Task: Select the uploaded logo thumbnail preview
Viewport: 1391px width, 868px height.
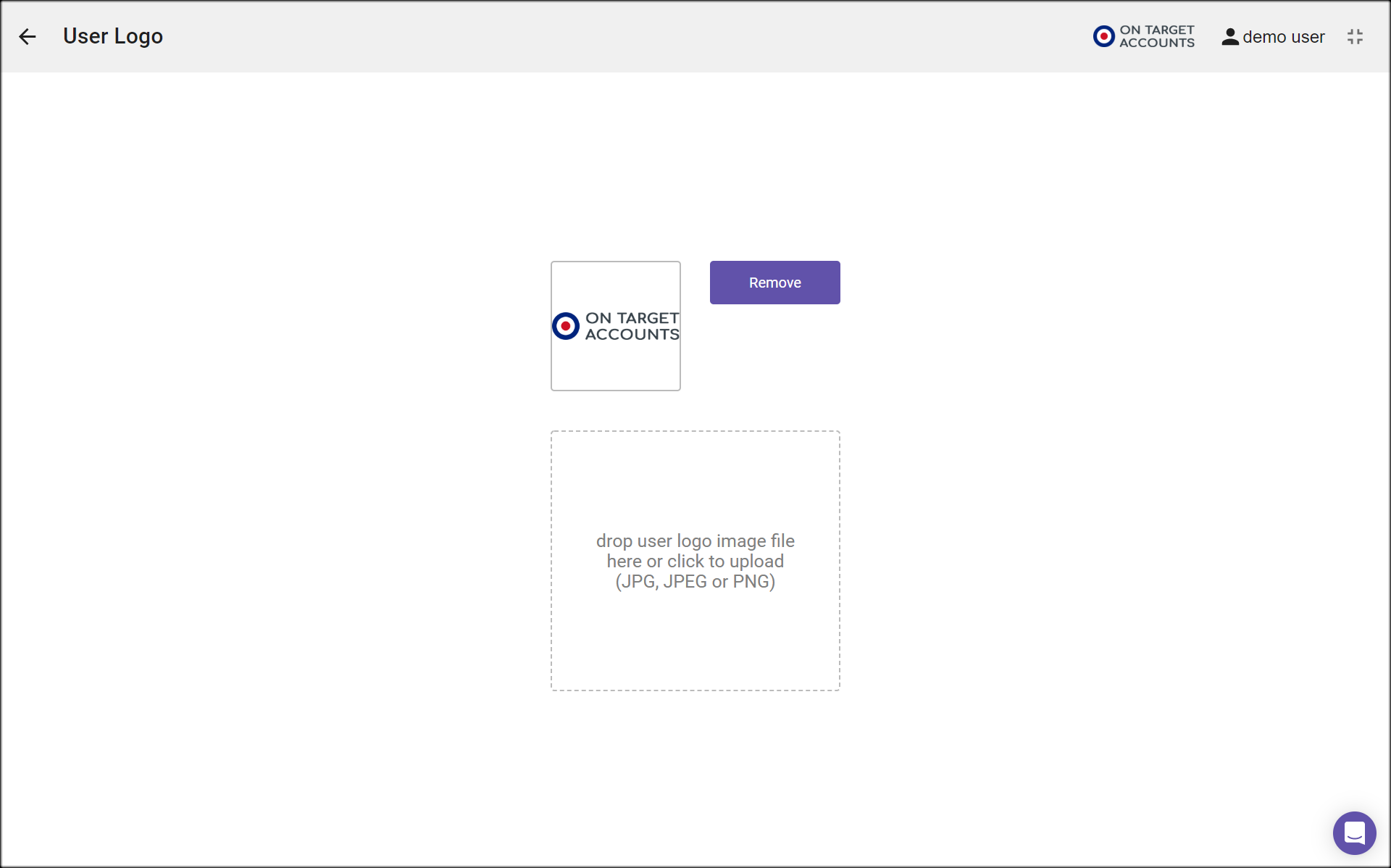Action: (616, 326)
